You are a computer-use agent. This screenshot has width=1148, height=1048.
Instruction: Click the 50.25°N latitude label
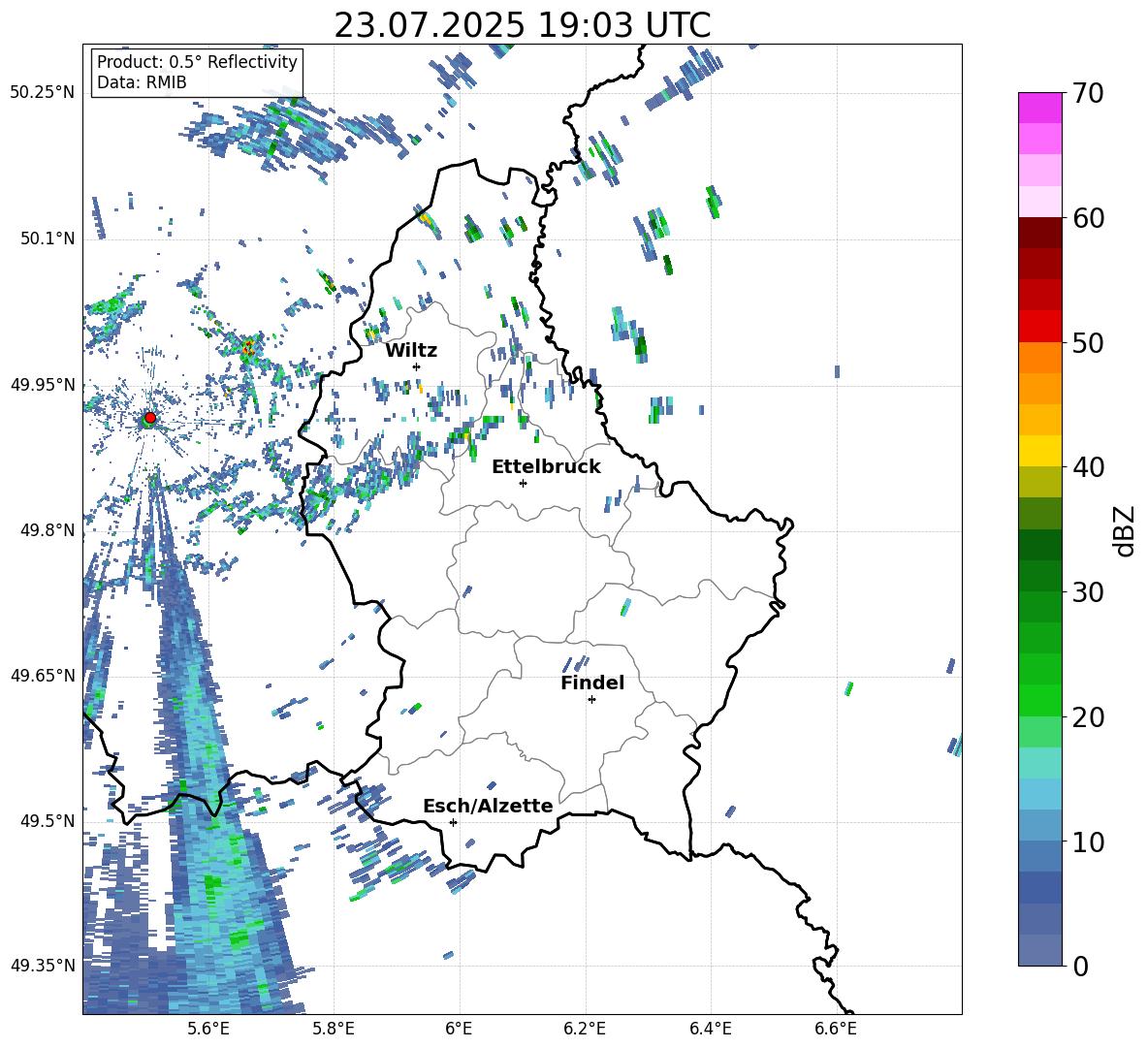click(43, 93)
